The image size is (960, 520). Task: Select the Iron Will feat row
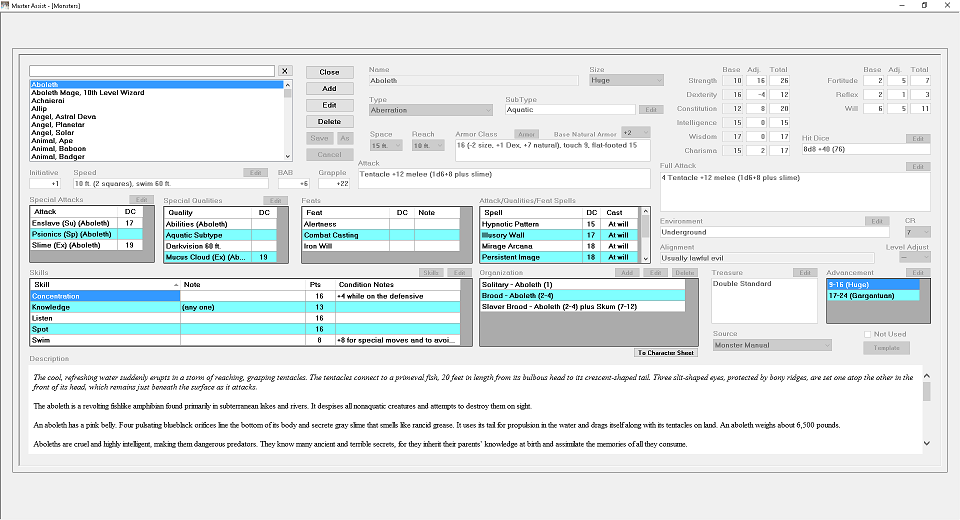point(381,246)
